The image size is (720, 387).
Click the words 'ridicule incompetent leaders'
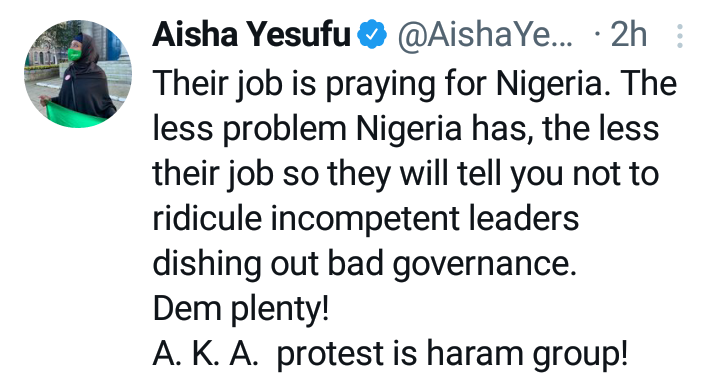[366, 219]
